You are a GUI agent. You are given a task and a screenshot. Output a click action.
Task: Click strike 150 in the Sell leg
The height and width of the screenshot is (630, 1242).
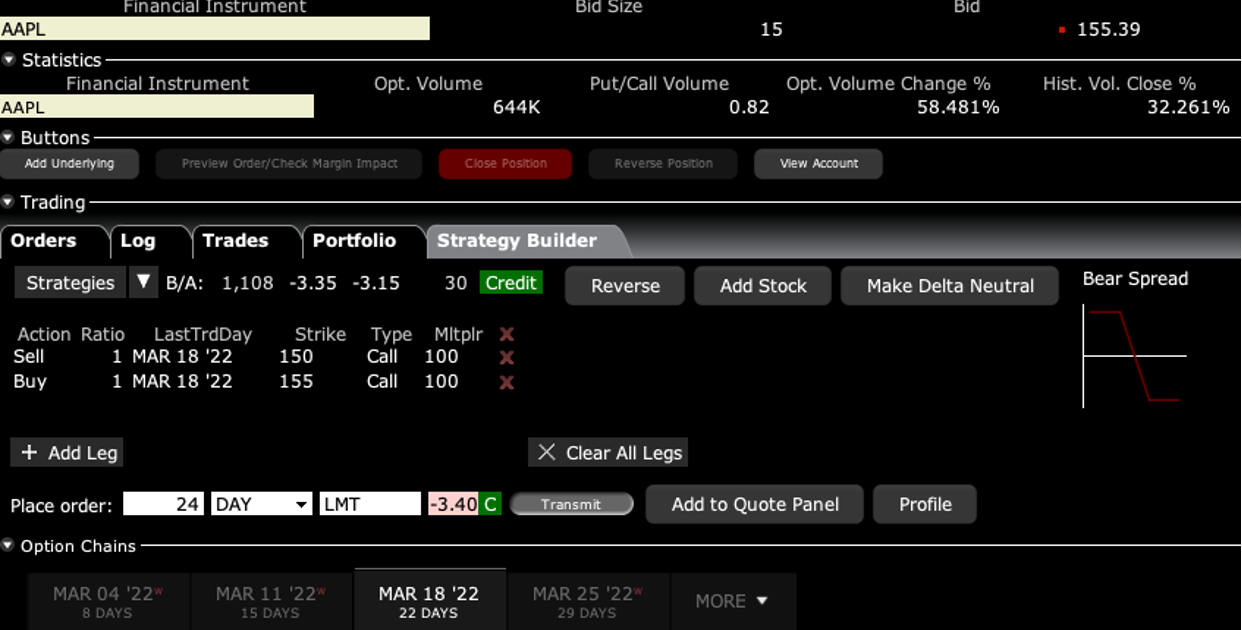click(296, 357)
